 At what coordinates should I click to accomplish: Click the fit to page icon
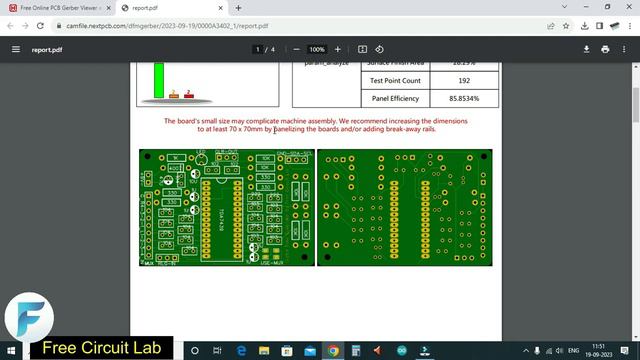click(x=362, y=49)
